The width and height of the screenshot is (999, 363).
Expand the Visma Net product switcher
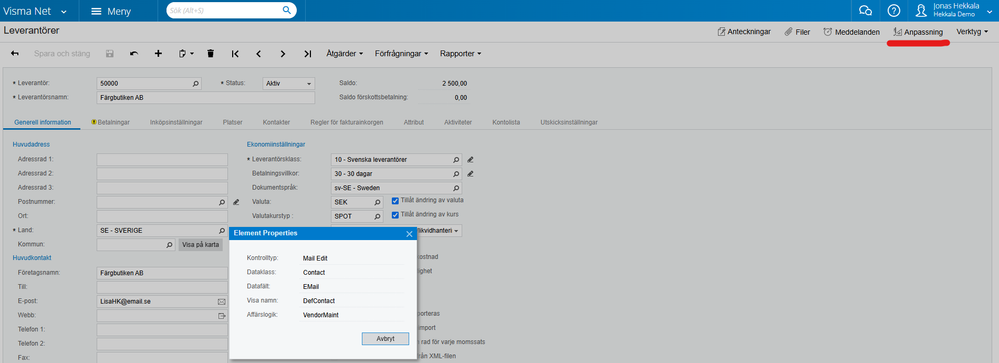point(36,11)
